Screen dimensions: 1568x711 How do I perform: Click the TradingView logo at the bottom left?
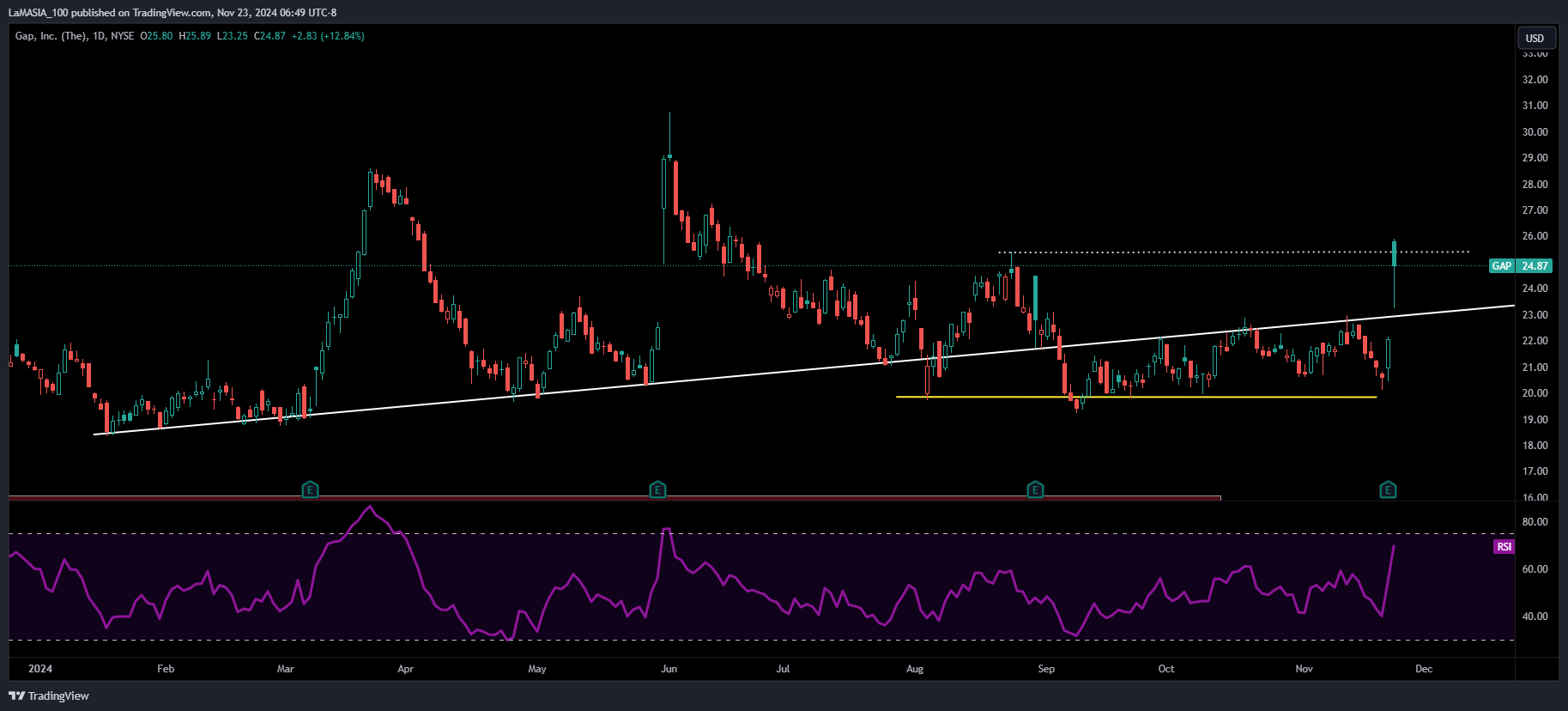click(49, 696)
